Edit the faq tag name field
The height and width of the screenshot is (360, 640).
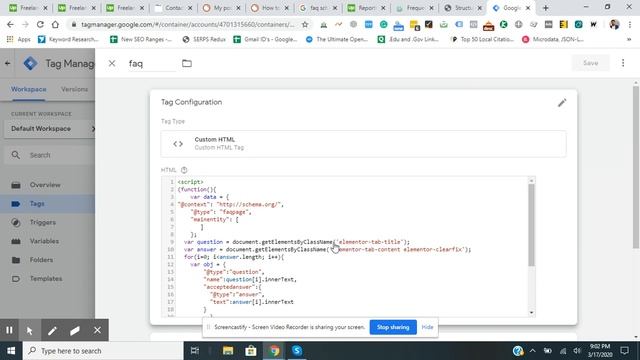click(x=152, y=64)
